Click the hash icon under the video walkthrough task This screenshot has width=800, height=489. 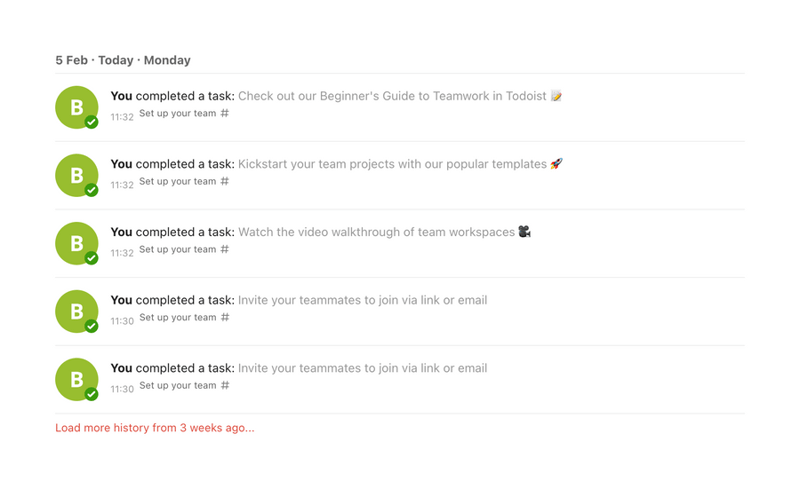point(225,249)
